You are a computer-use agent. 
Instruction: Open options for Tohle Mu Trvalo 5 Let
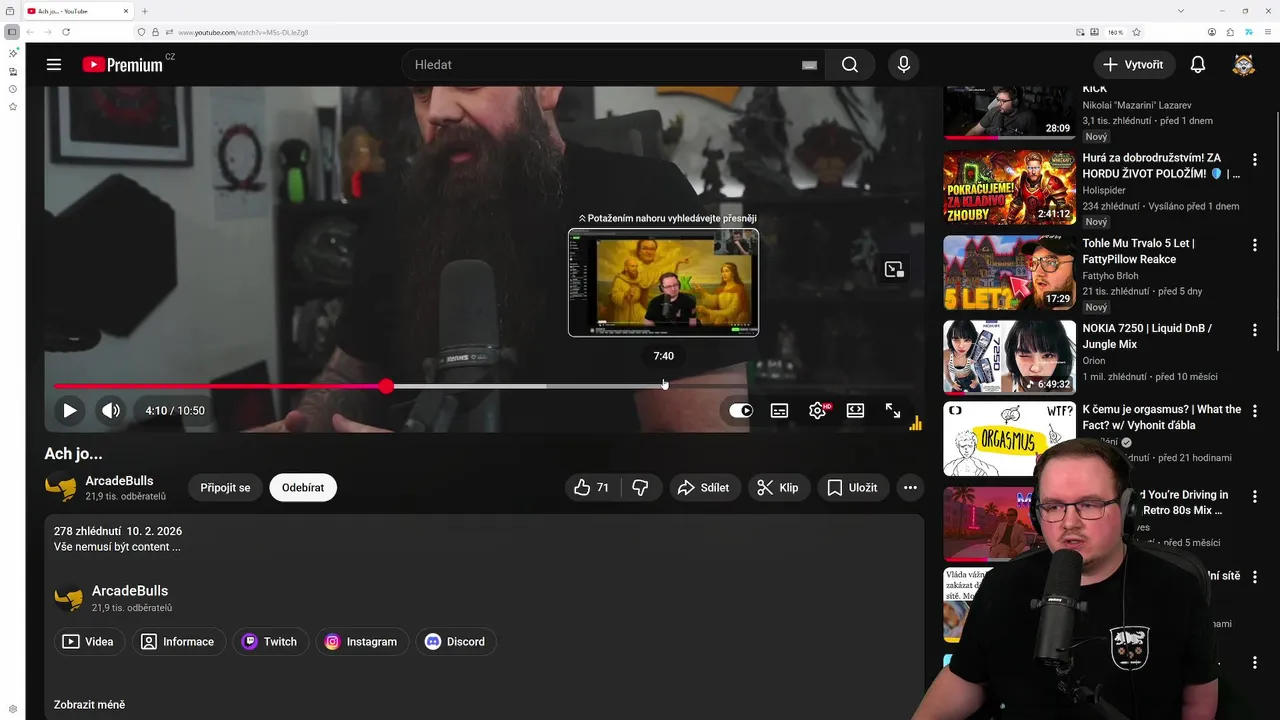tap(1255, 245)
